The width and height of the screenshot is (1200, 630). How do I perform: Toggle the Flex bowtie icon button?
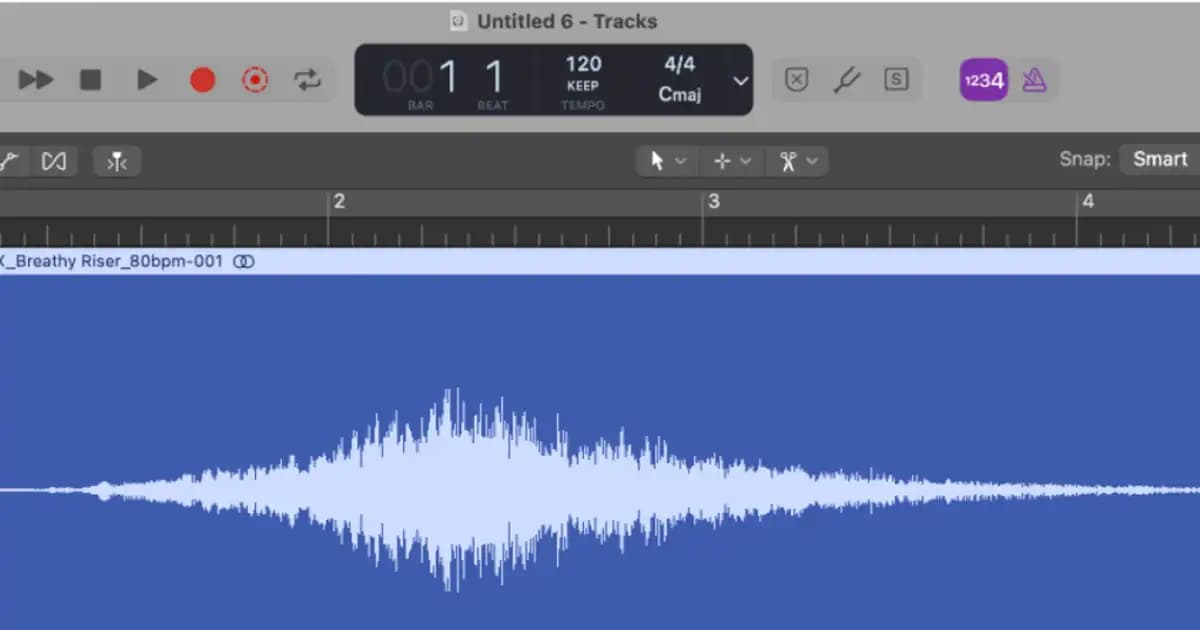54,161
